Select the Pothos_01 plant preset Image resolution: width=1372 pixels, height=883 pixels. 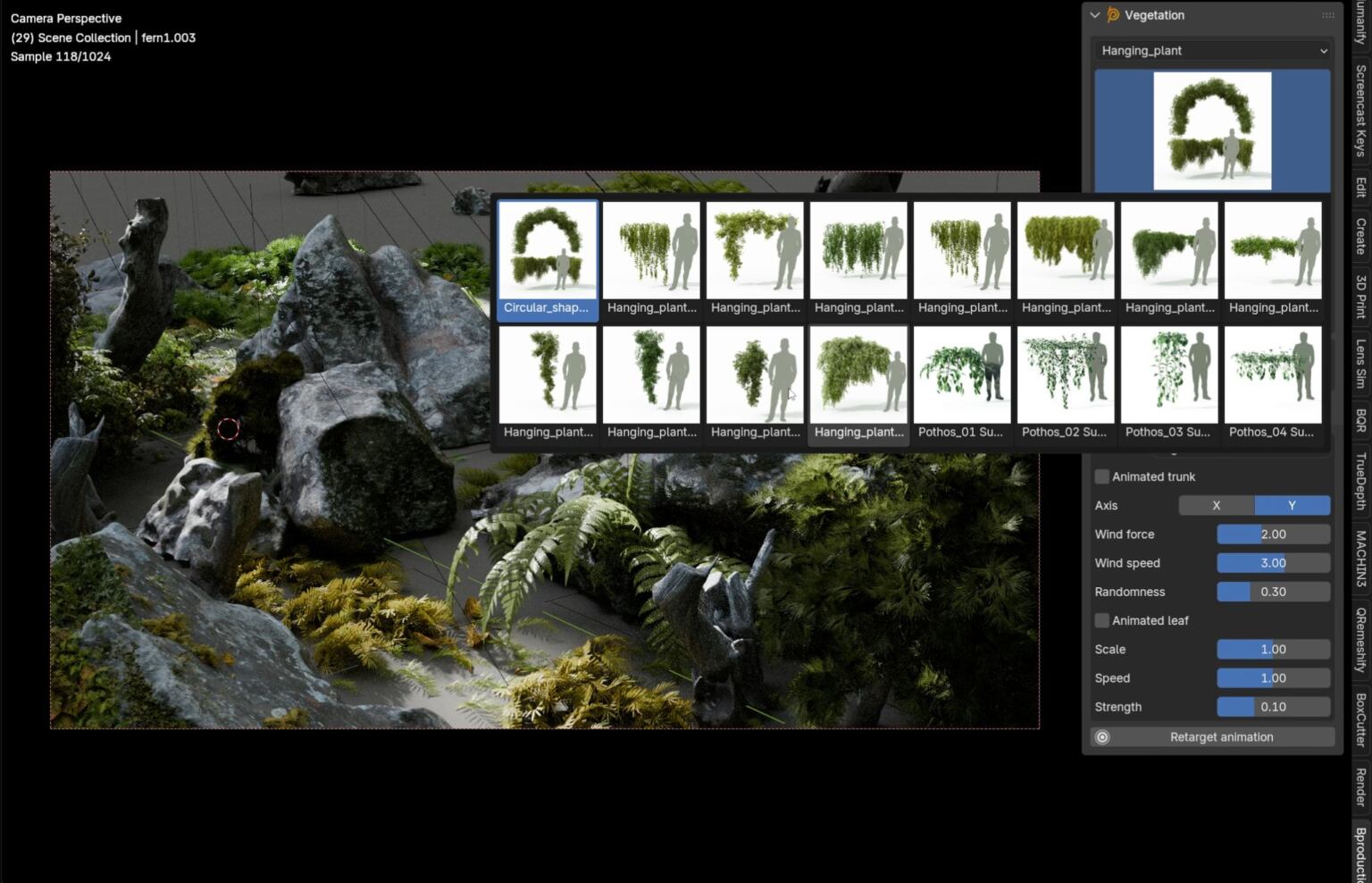click(962, 375)
